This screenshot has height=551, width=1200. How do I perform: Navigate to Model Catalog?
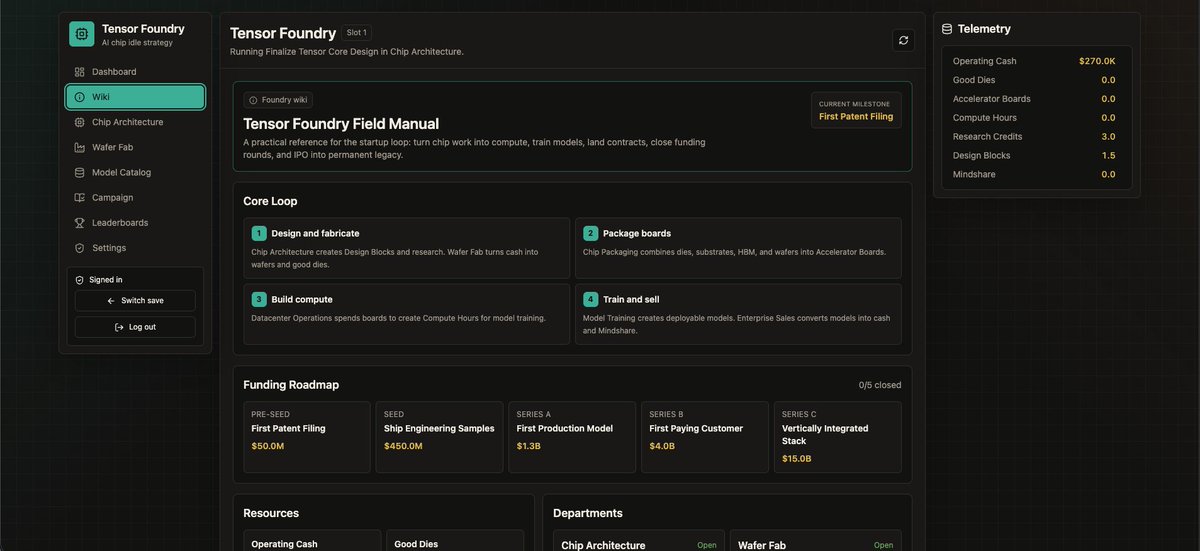pos(135,172)
